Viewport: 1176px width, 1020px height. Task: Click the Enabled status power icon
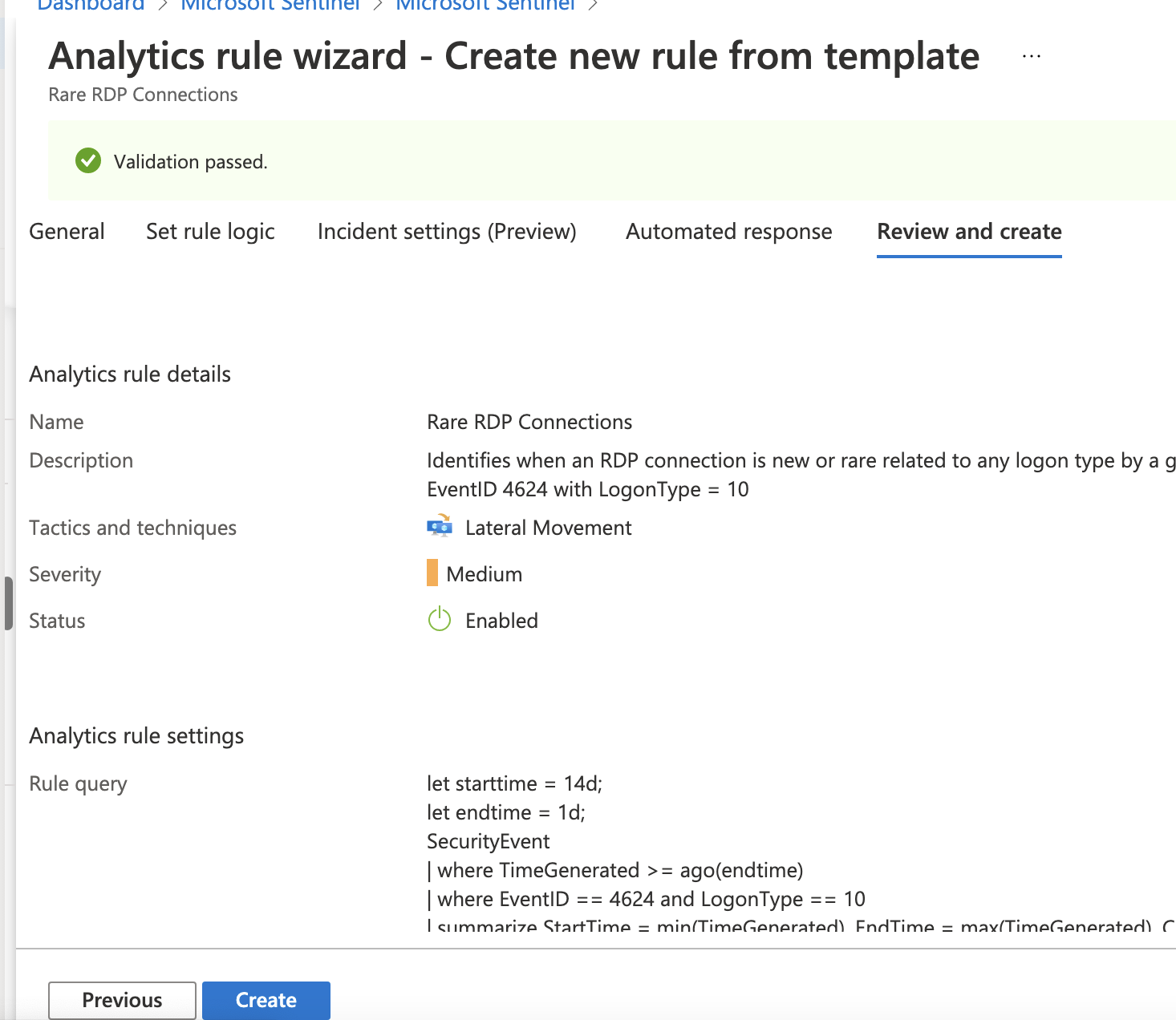click(x=439, y=620)
